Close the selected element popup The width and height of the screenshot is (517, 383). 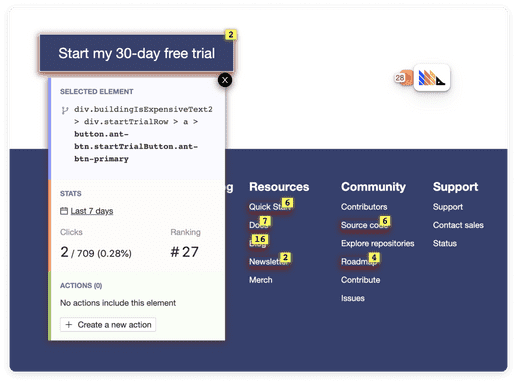point(225,80)
